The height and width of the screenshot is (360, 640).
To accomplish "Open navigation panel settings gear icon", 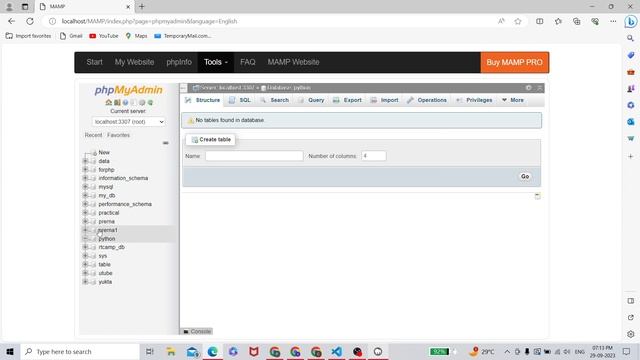I will [x=142, y=102].
